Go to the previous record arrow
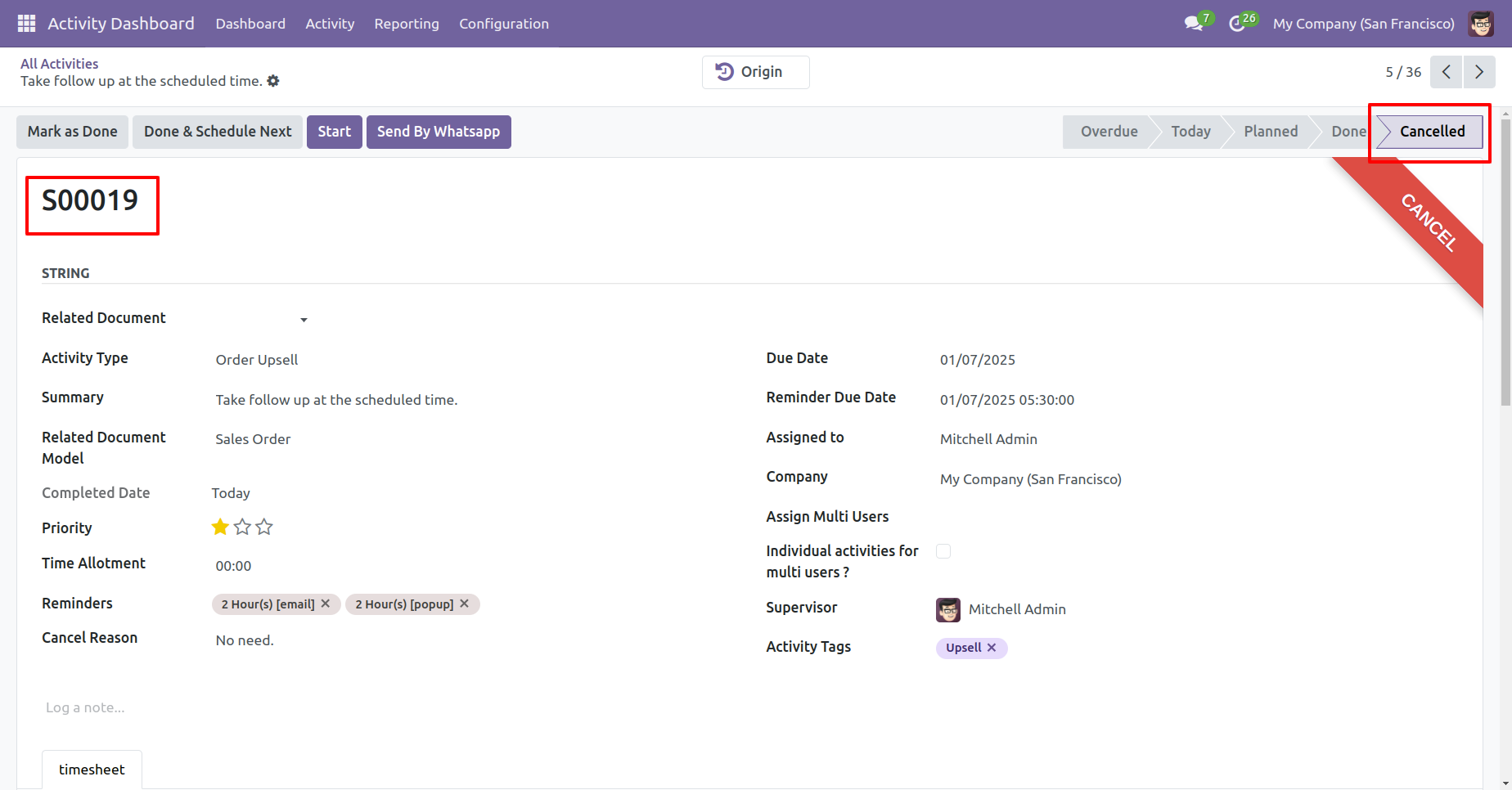The width and height of the screenshot is (1512, 790). [x=1447, y=72]
